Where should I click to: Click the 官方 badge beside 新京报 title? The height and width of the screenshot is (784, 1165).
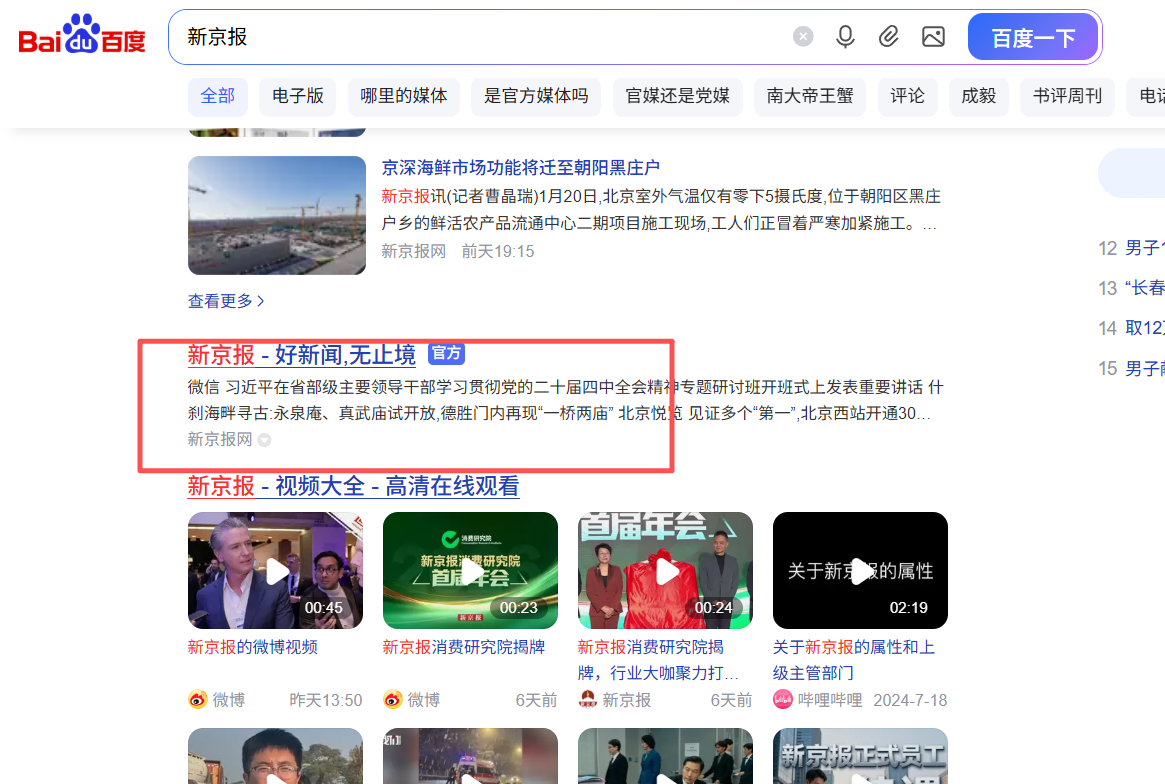pyautogui.click(x=446, y=353)
